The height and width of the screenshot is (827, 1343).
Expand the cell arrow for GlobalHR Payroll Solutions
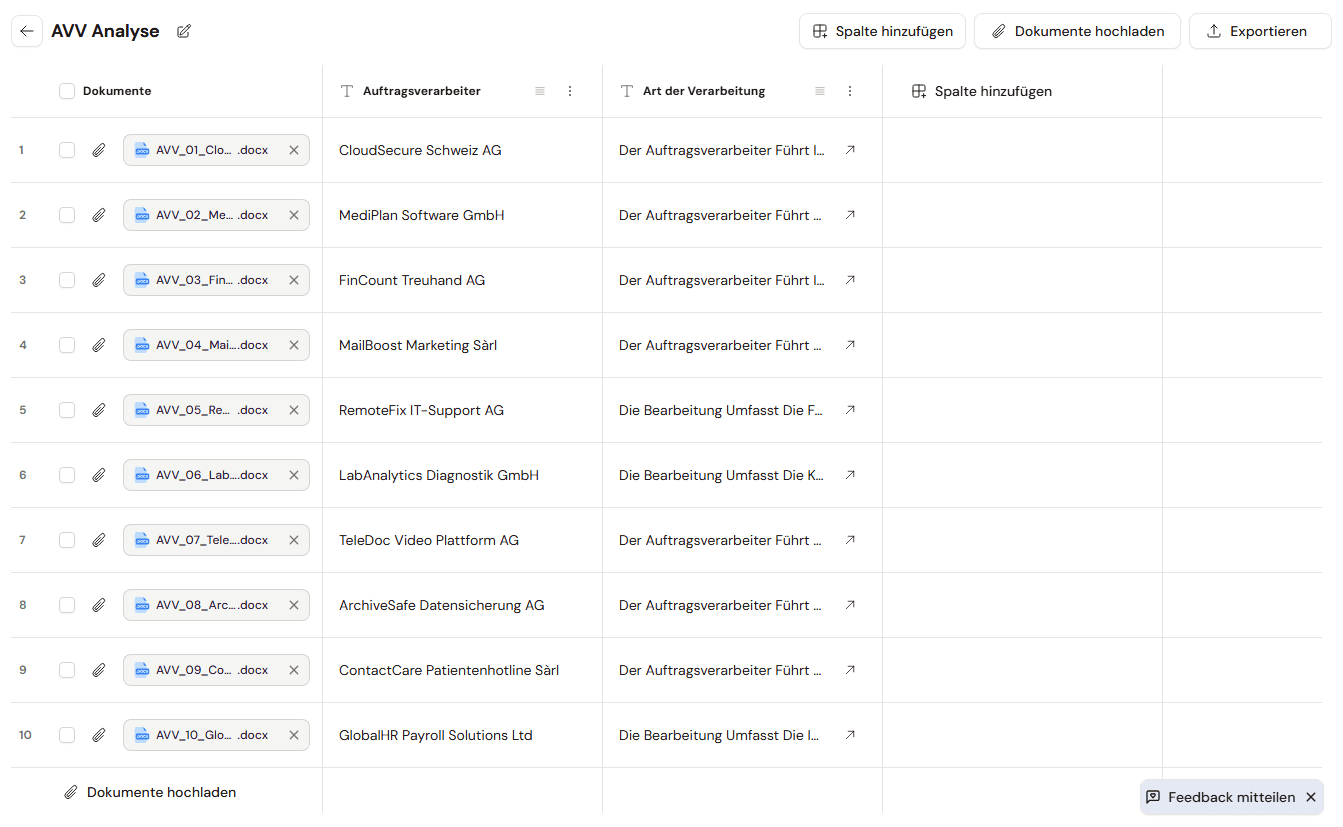850,735
